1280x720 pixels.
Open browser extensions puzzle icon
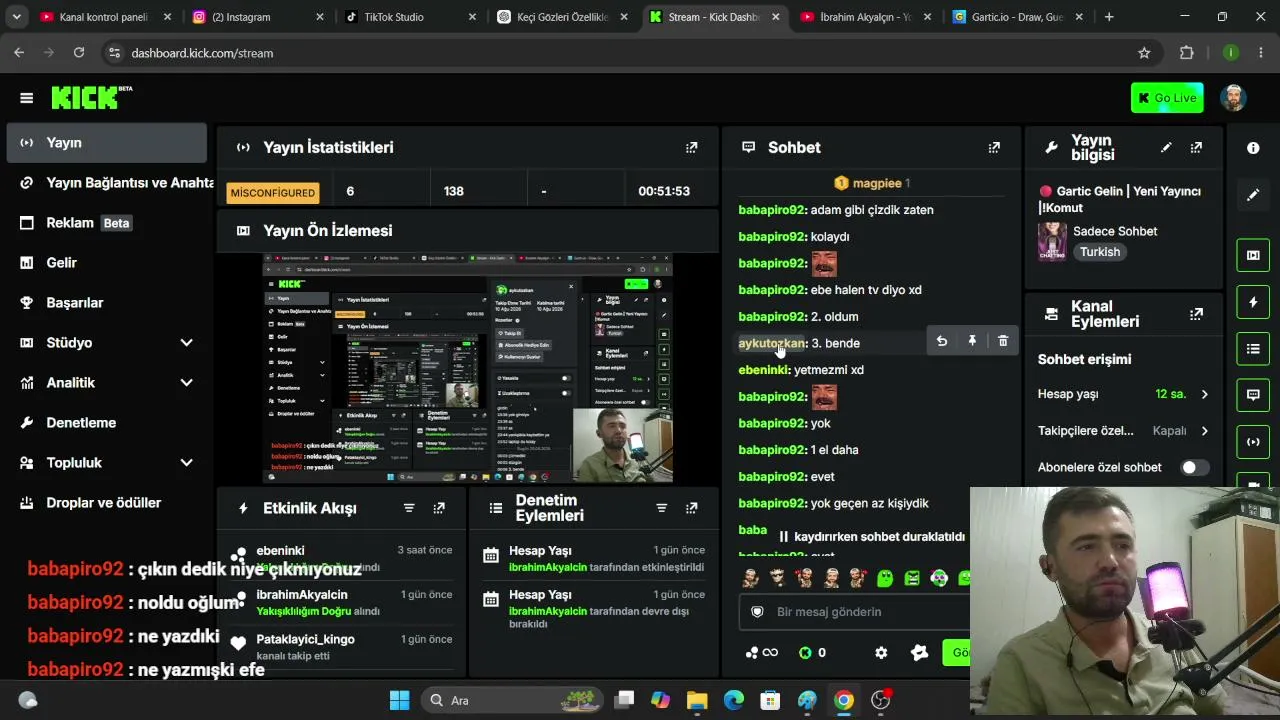click(1187, 53)
